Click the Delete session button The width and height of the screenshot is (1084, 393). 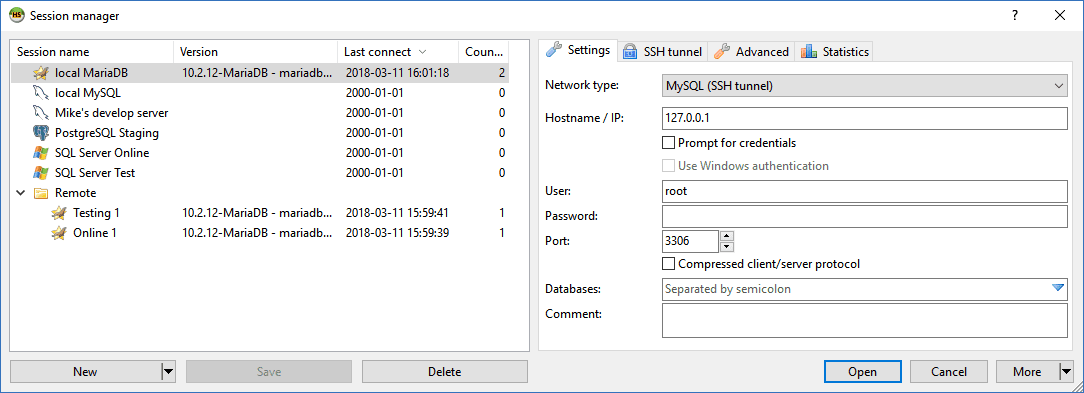point(445,372)
